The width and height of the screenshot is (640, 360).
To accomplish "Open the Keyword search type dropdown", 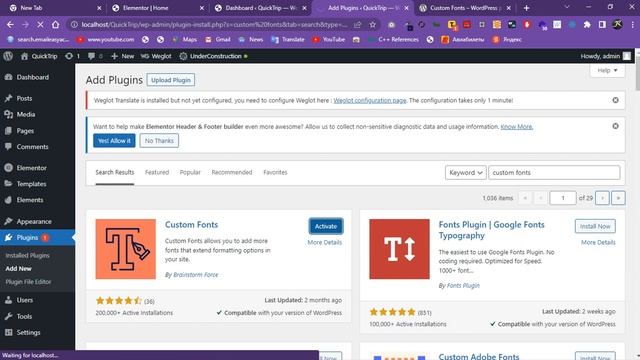I will 465,173.
